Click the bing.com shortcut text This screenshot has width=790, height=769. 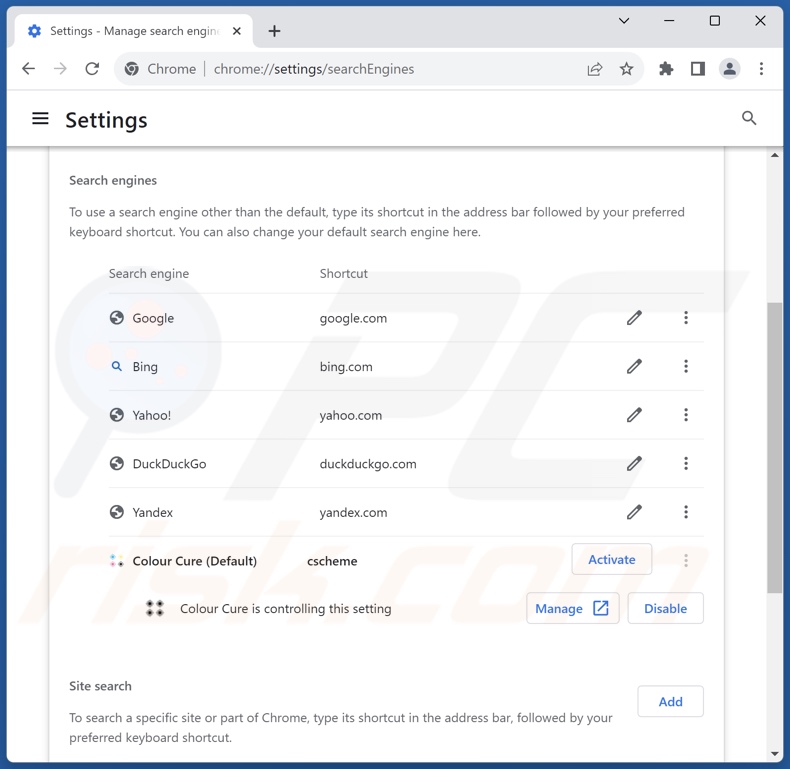(x=346, y=367)
